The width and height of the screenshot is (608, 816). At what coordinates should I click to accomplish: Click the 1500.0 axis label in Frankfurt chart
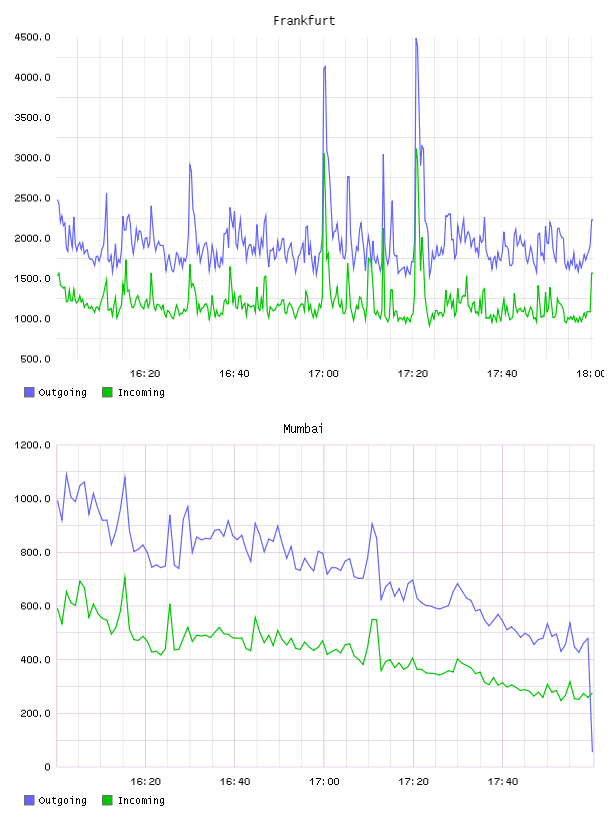coord(32,278)
